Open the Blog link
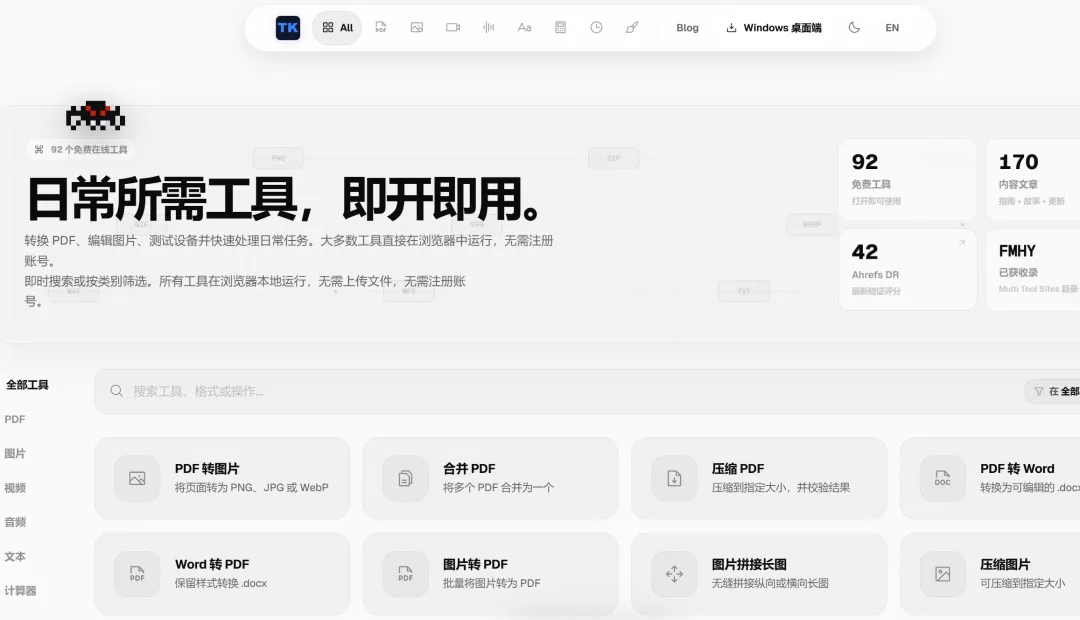 click(x=687, y=28)
